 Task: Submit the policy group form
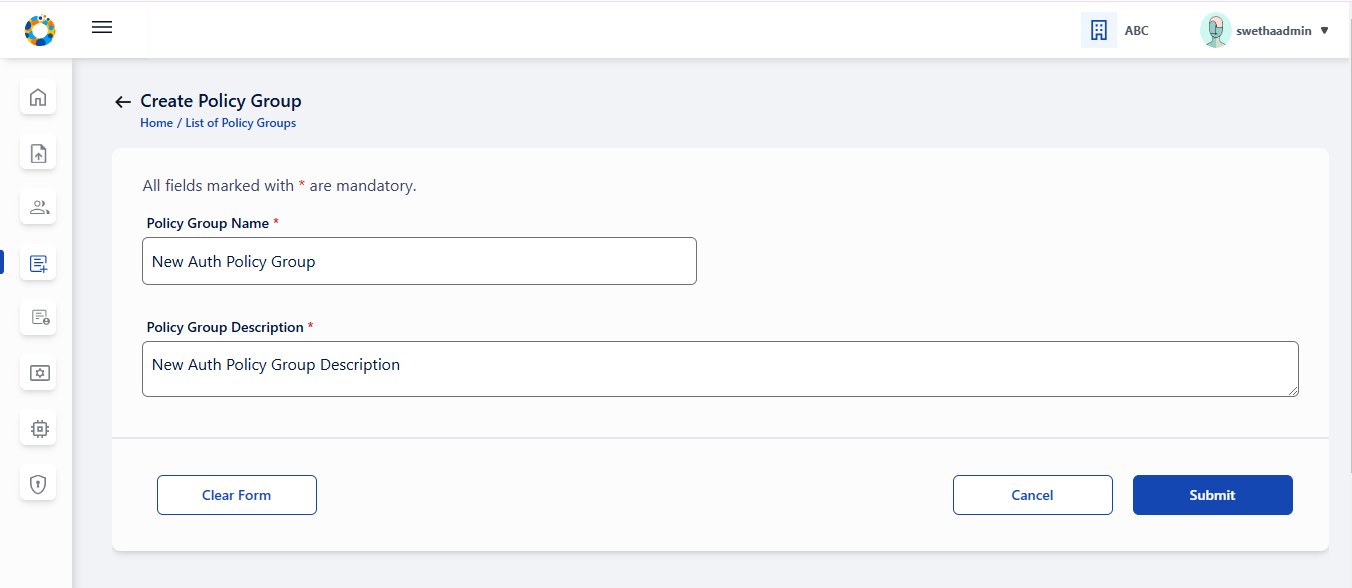tap(1213, 495)
